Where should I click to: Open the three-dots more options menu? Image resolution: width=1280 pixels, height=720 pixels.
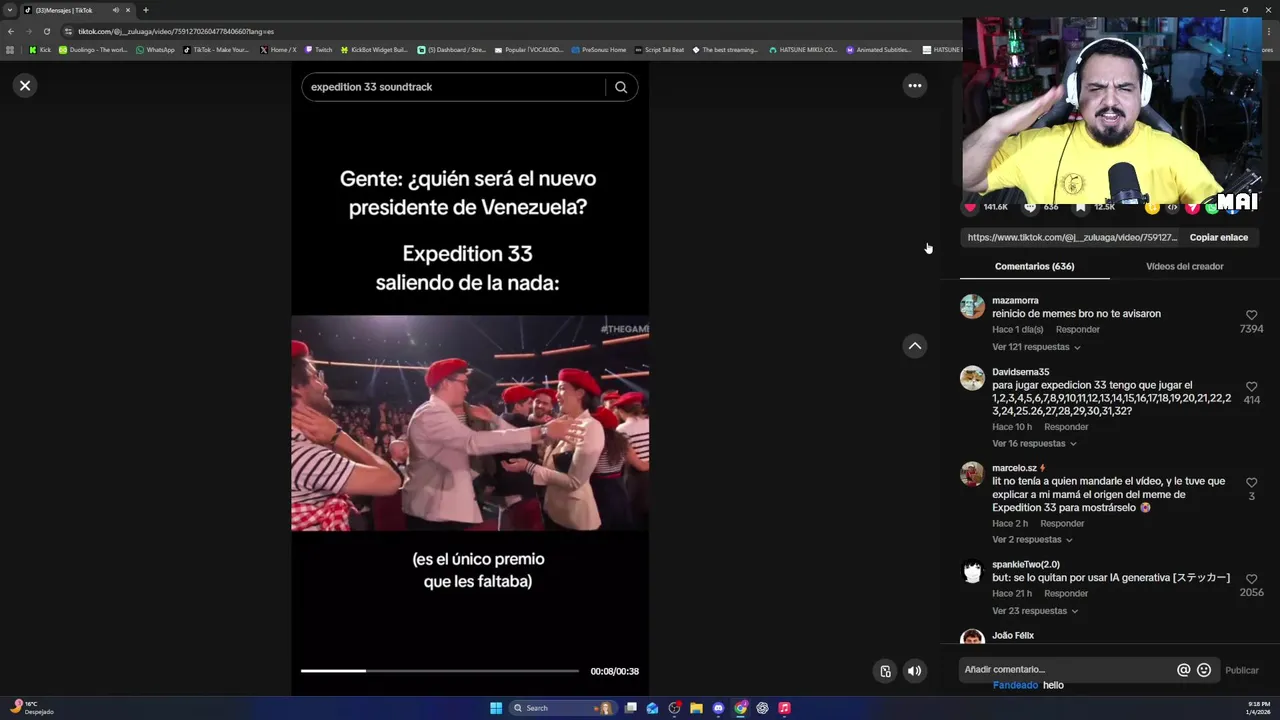[914, 85]
